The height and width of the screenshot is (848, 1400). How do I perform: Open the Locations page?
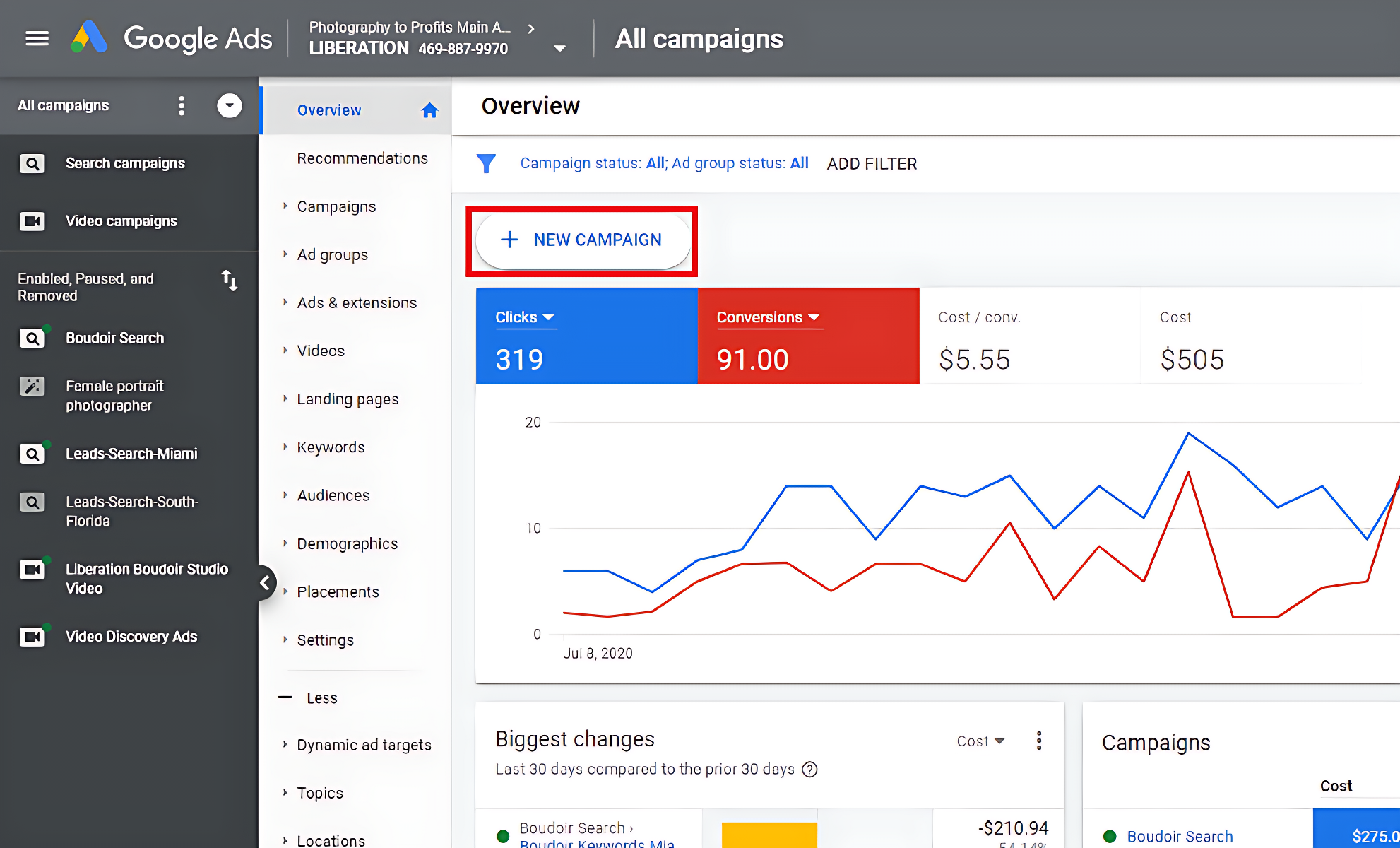pyautogui.click(x=331, y=840)
